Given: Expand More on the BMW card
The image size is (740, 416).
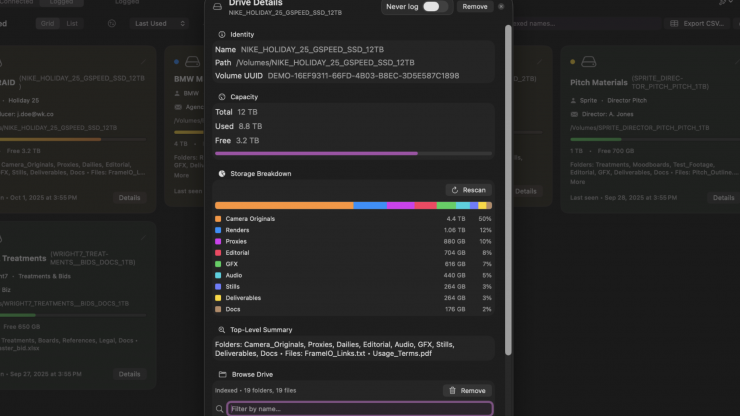Looking at the screenshot, I should tap(181, 175).
